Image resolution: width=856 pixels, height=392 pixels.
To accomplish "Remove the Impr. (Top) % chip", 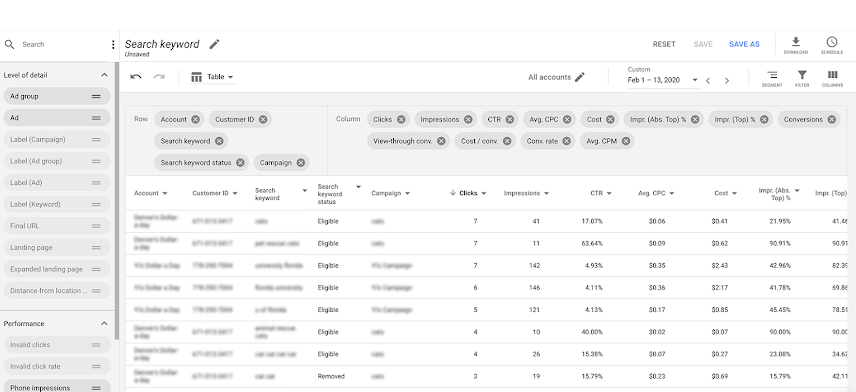I will click(764, 120).
